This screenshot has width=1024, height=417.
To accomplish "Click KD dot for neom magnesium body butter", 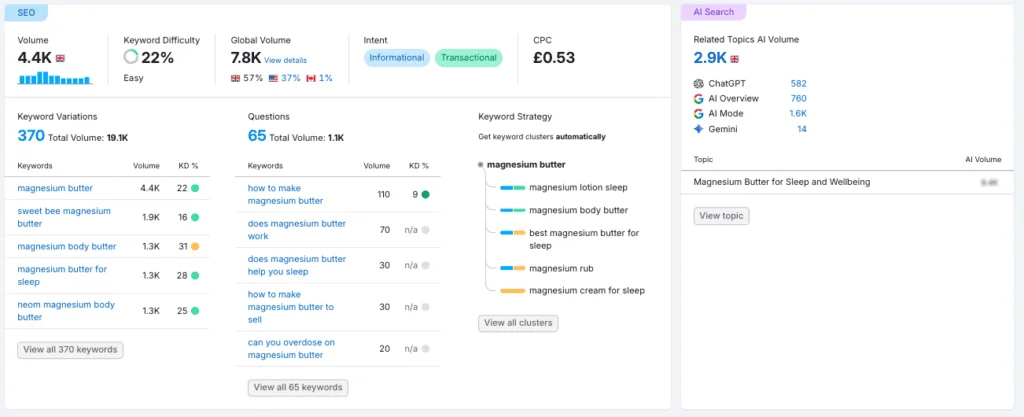I will click(195, 311).
